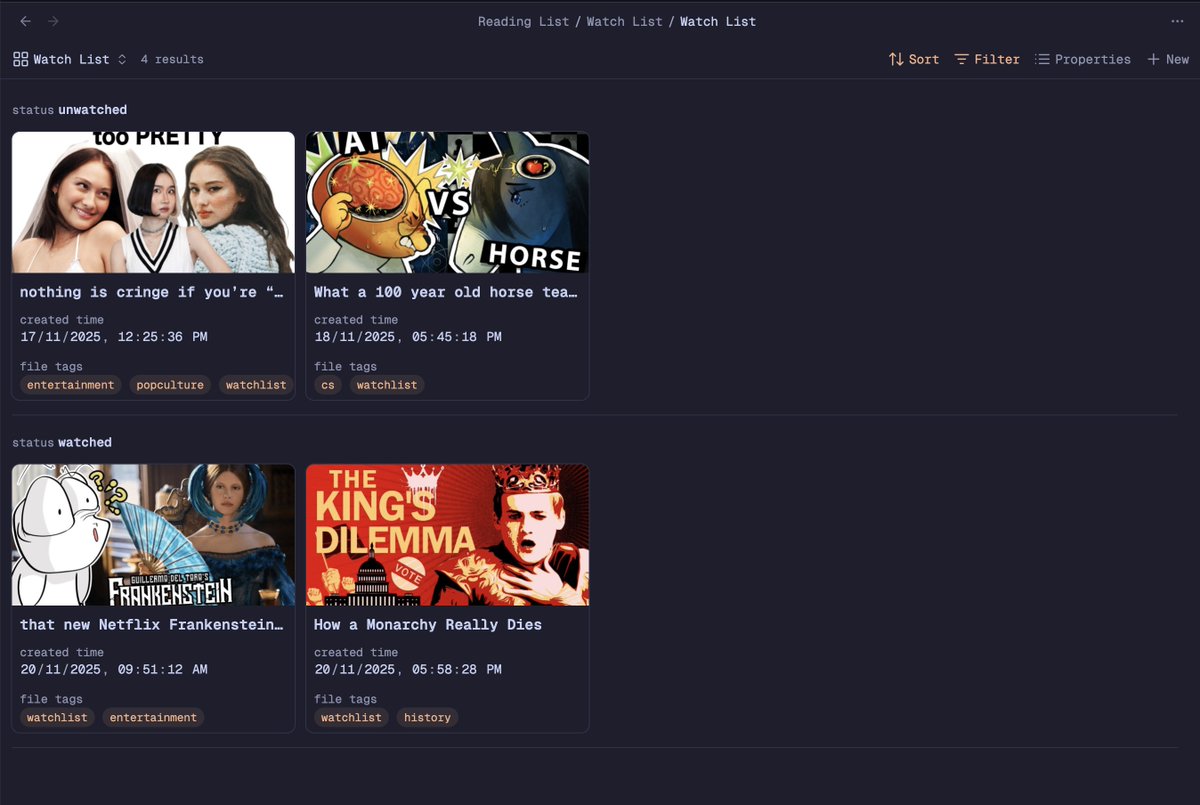Click the date 20/11/2025, 05:58:28 PM
Viewport: 1200px width, 805px height.
pos(408,670)
